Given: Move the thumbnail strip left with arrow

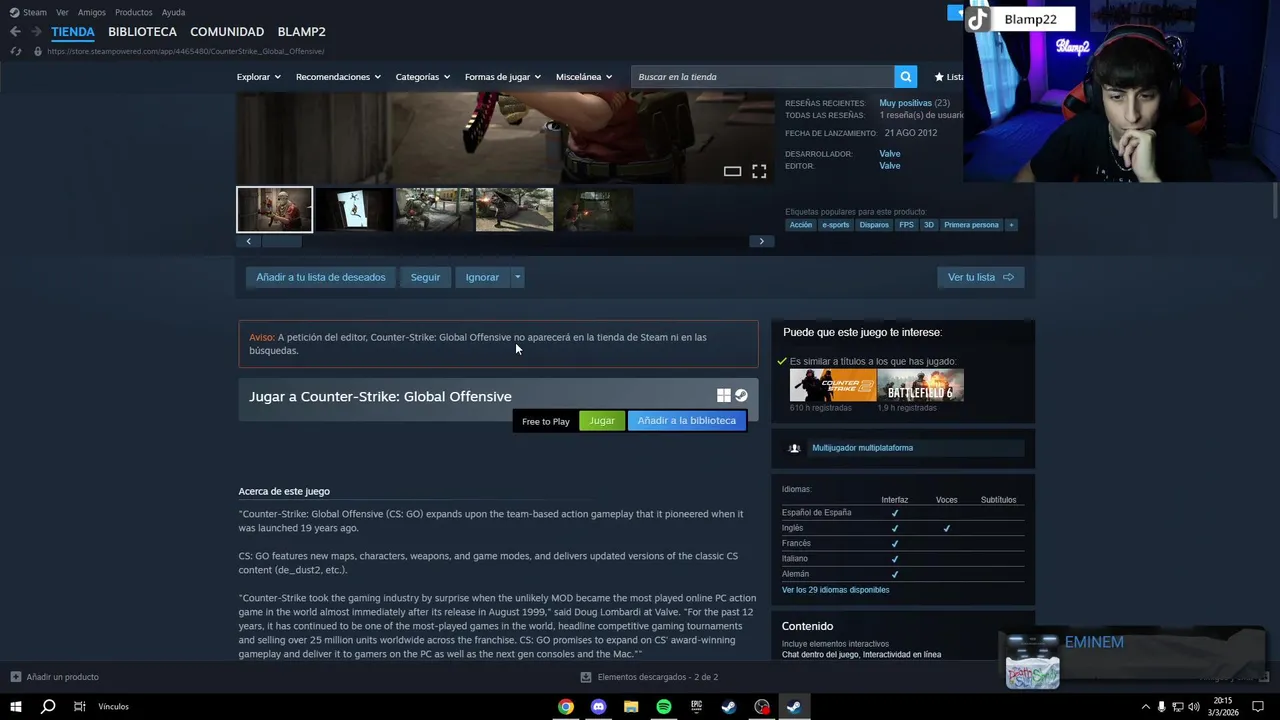Looking at the screenshot, I should 249,241.
